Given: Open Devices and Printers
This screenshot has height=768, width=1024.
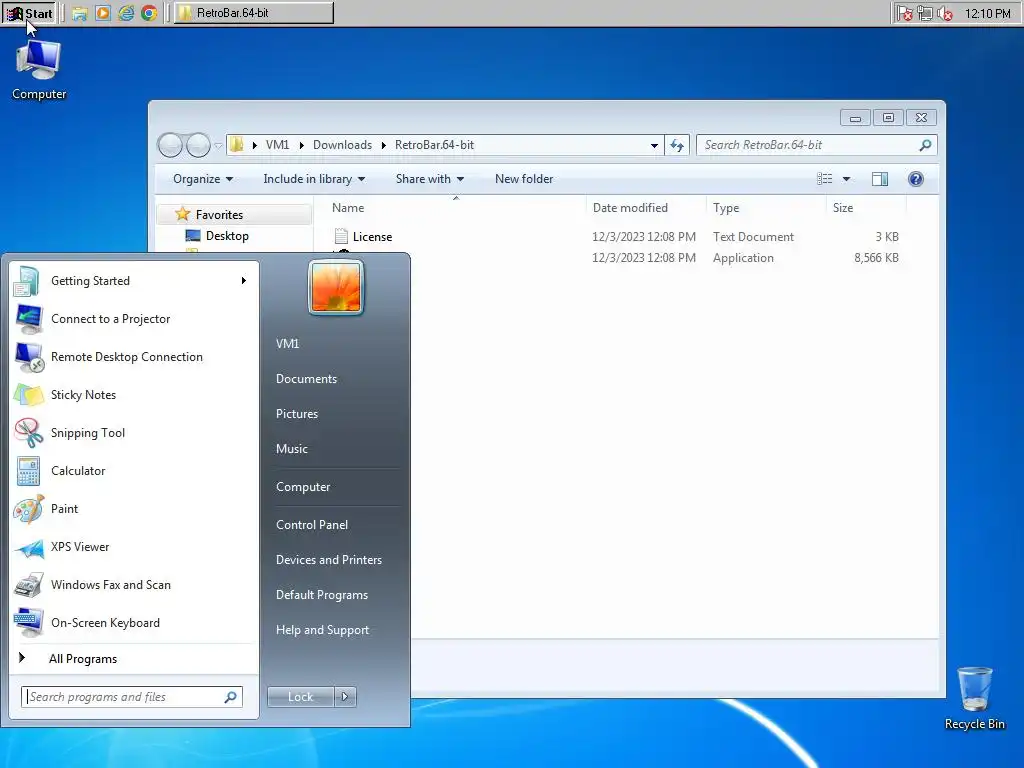Looking at the screenshot, I should (328, 560).
